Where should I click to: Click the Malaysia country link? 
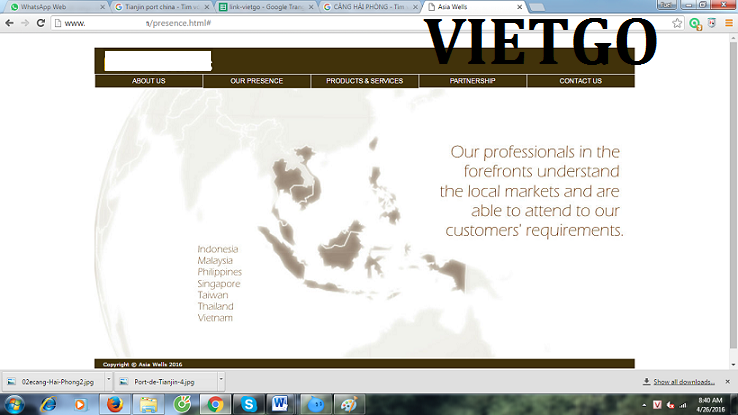click(x=215, y=261)
